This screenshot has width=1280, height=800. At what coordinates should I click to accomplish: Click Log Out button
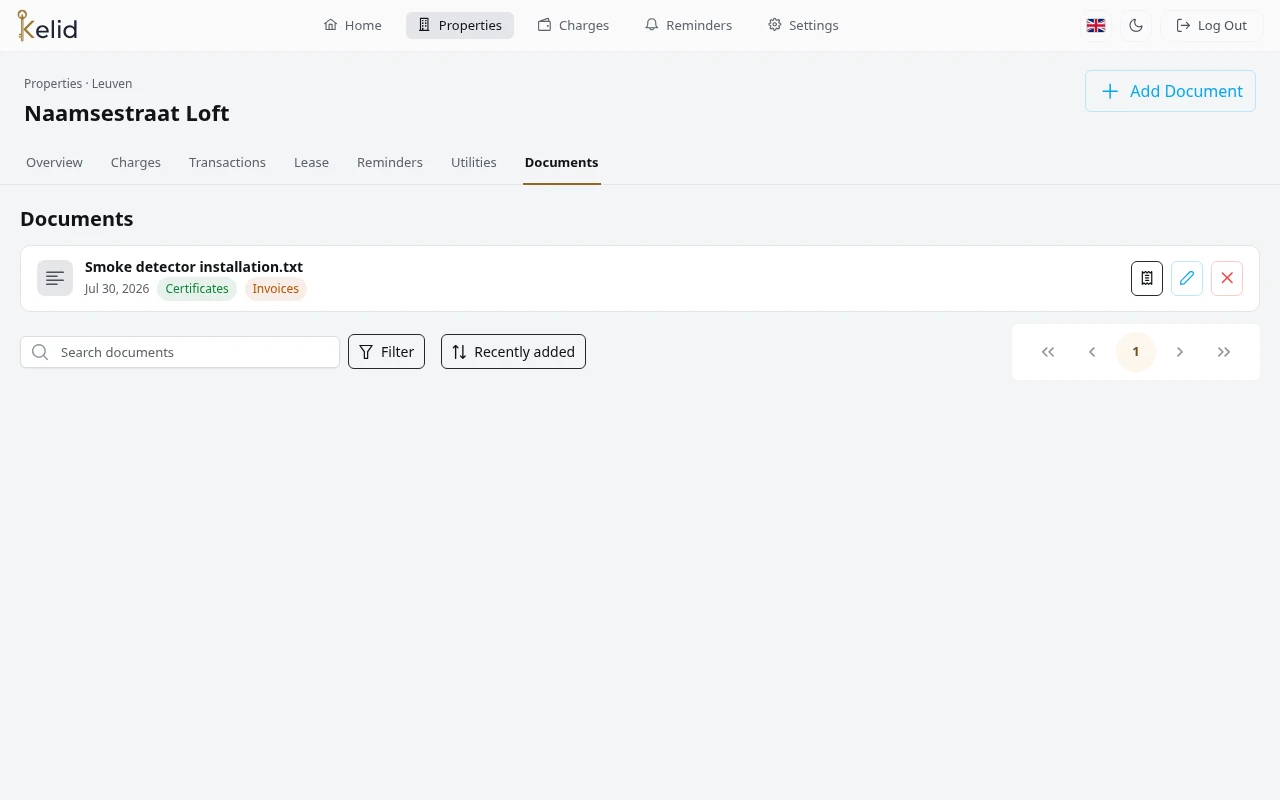[1211, 26]
